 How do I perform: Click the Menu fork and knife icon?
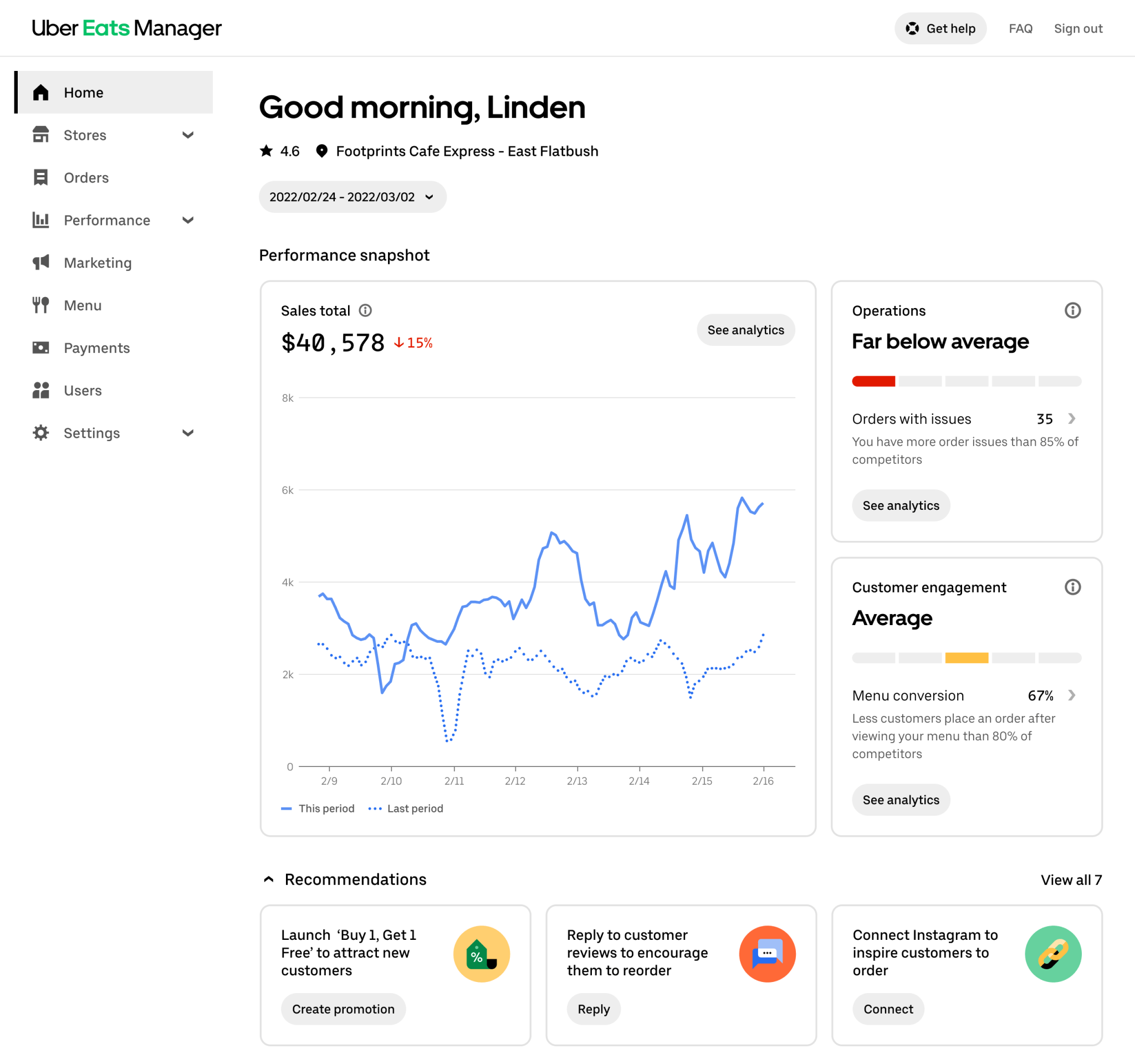pos(40,305)
